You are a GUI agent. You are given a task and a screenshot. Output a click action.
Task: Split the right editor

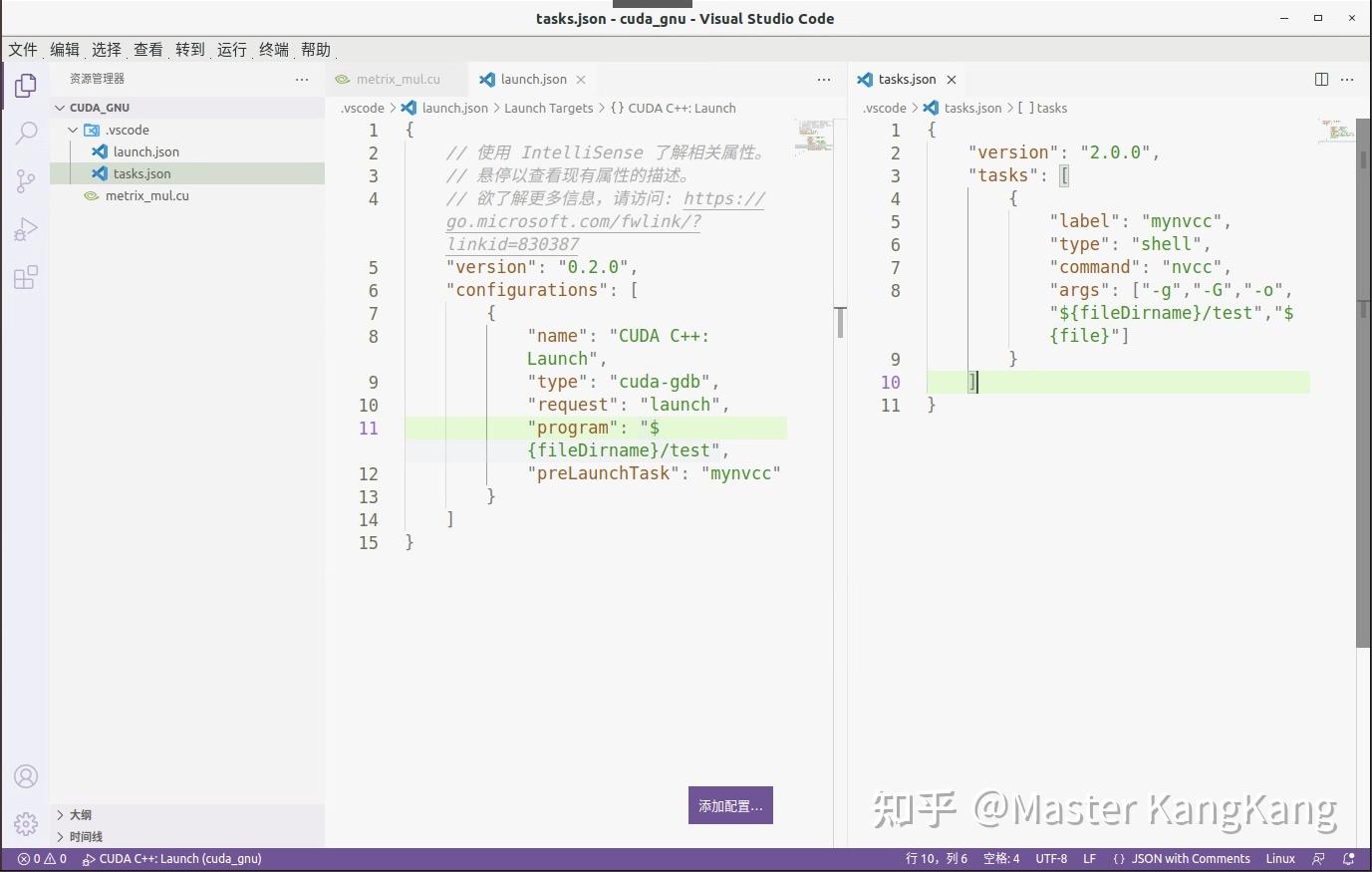click(1321, 80)
